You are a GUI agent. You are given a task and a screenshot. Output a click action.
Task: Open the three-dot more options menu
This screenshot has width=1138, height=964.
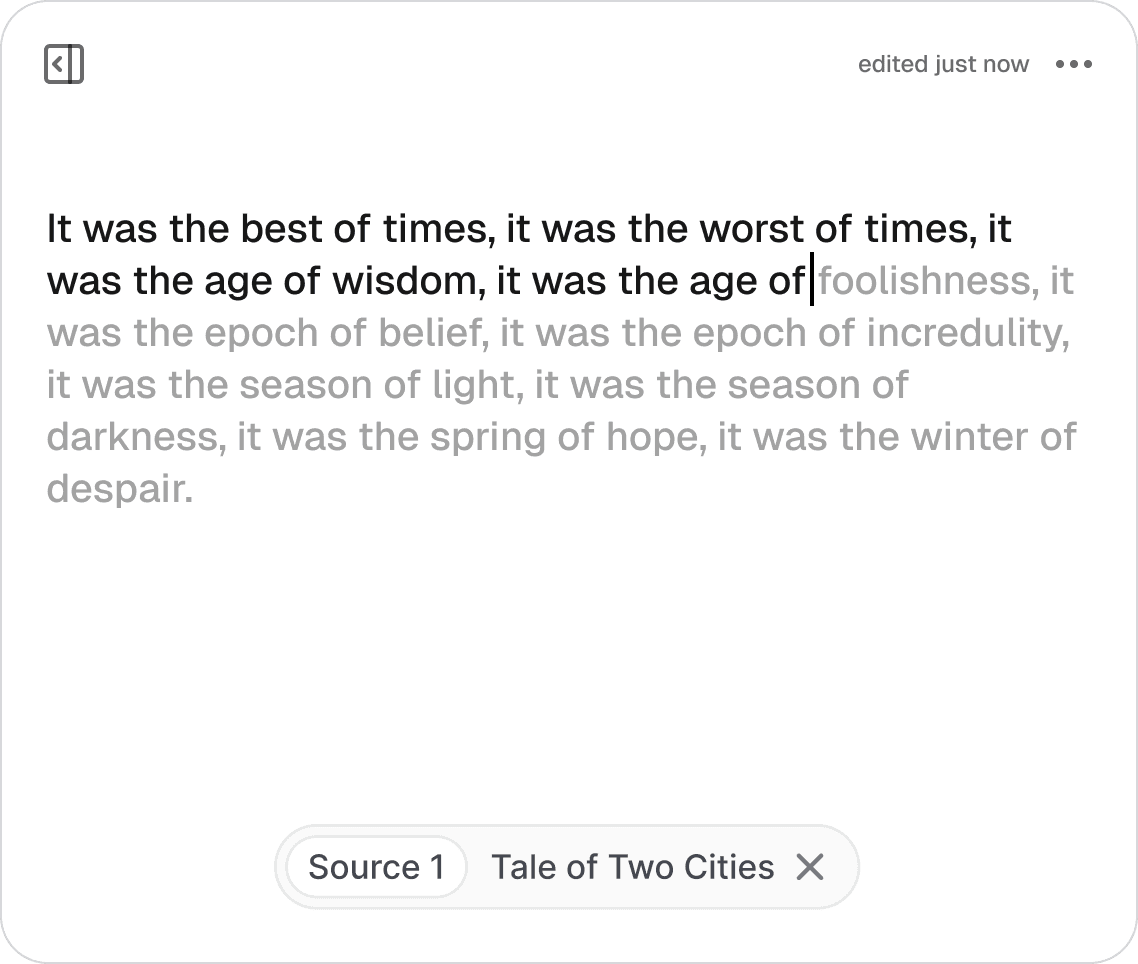click(1073, 65)
